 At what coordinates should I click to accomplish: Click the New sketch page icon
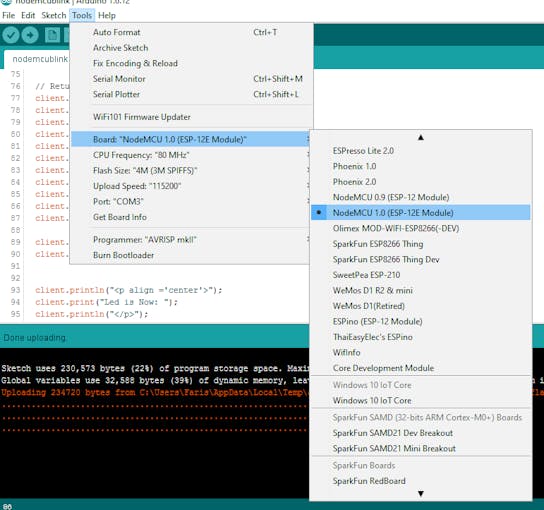coord(52,35)
